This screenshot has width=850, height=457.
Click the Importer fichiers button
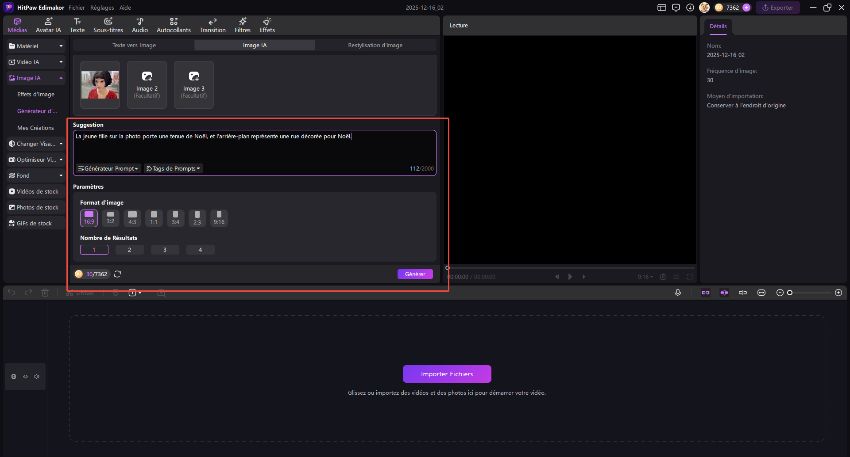click(446, 374)
